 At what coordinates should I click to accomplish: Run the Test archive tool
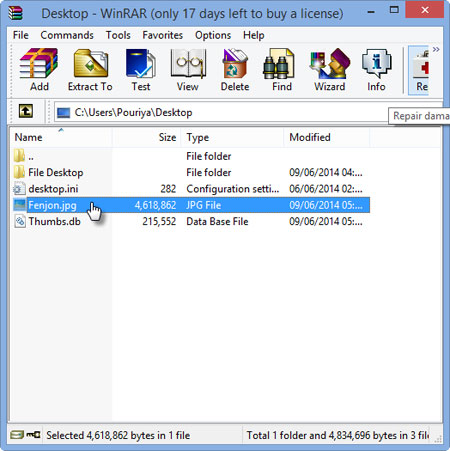[141, 70]
